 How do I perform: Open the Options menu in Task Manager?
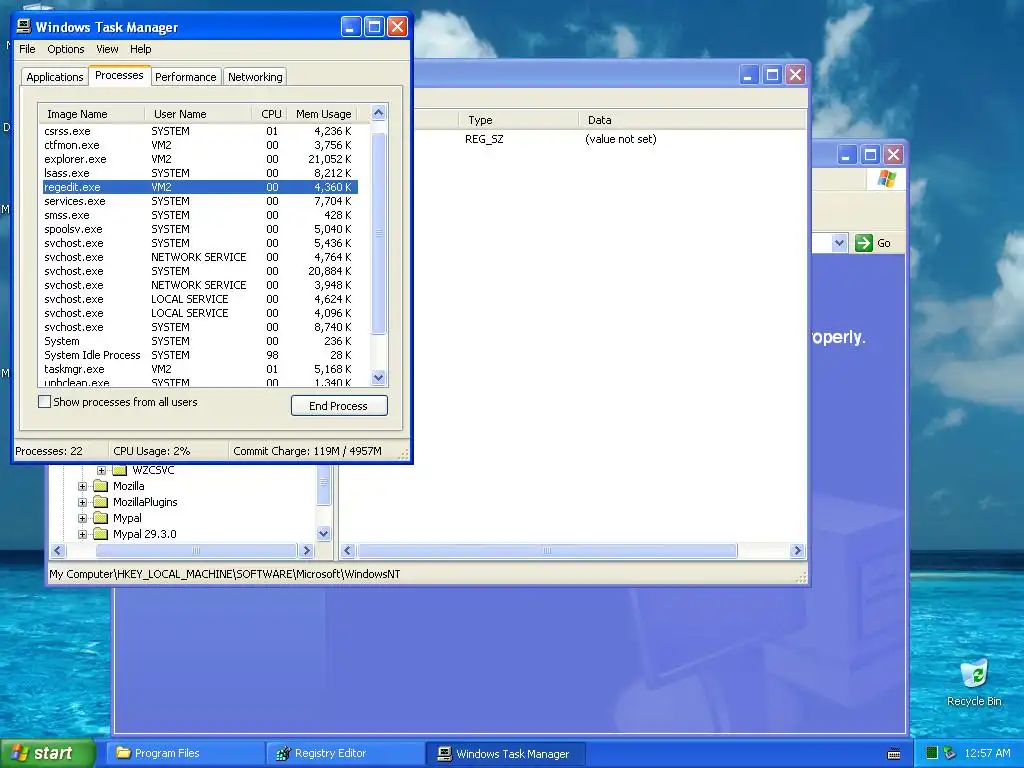pos(65,49)
